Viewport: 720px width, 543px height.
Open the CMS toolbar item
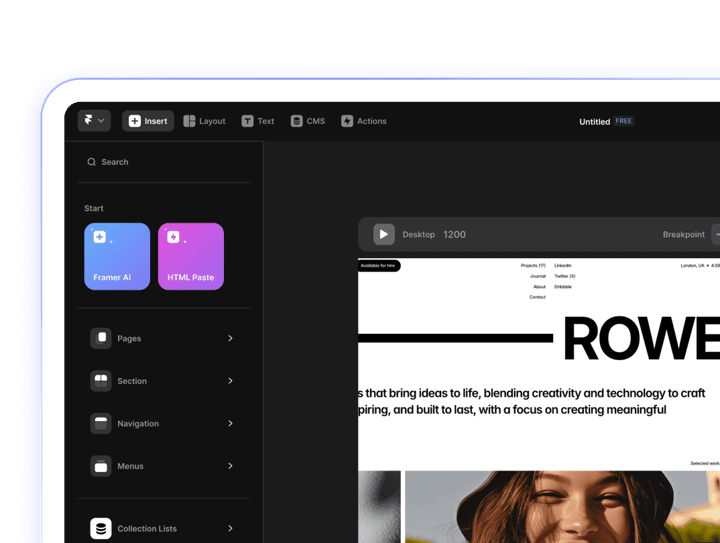[x=308, y=121]
